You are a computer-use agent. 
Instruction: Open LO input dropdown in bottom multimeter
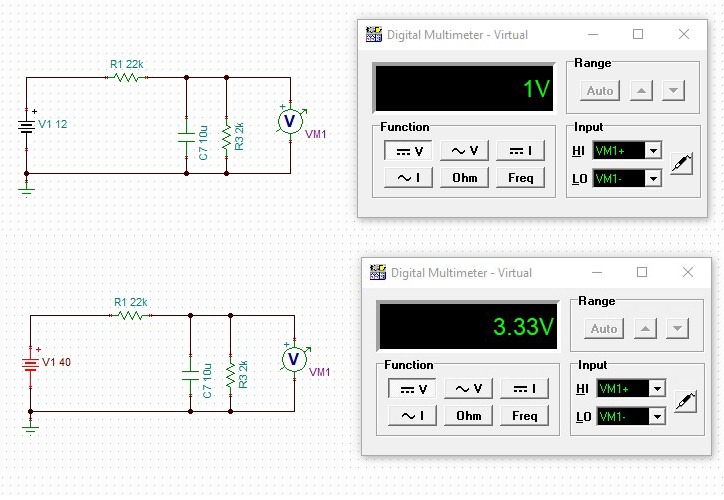(658, 417)
